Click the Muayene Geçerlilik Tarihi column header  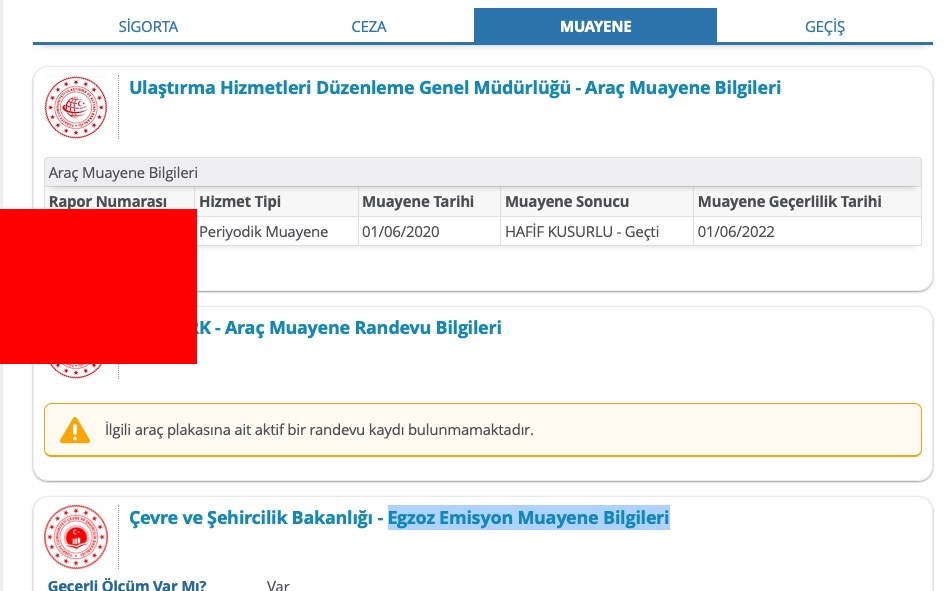click(789, 202)
